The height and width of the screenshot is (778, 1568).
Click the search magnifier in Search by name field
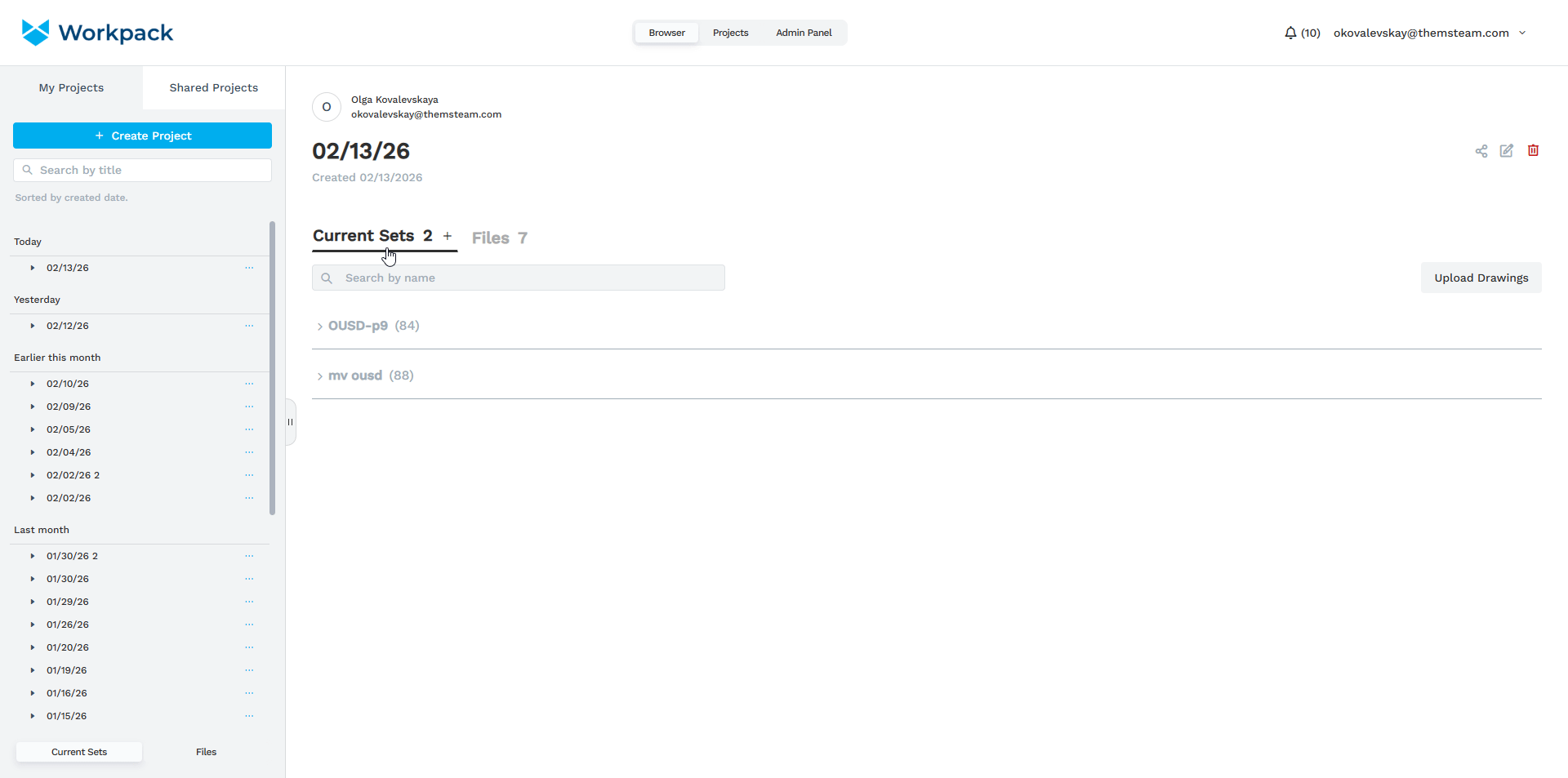coord(327,278)
